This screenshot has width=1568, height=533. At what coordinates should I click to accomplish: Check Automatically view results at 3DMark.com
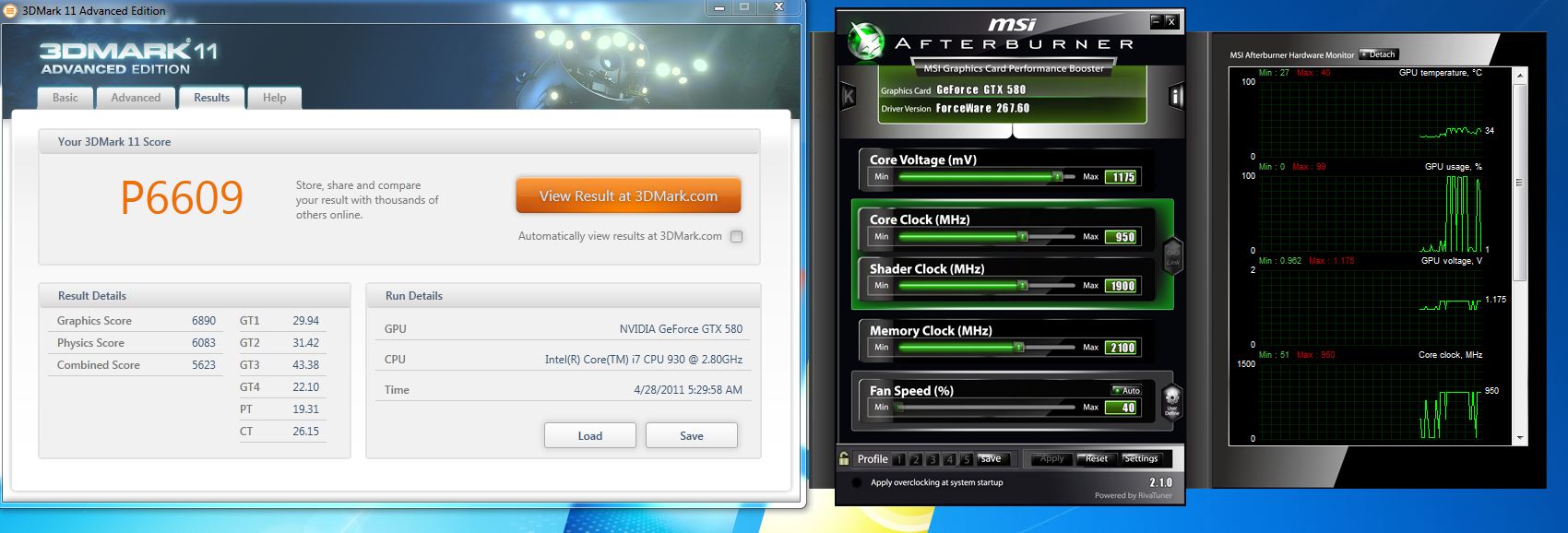point(736,236)
